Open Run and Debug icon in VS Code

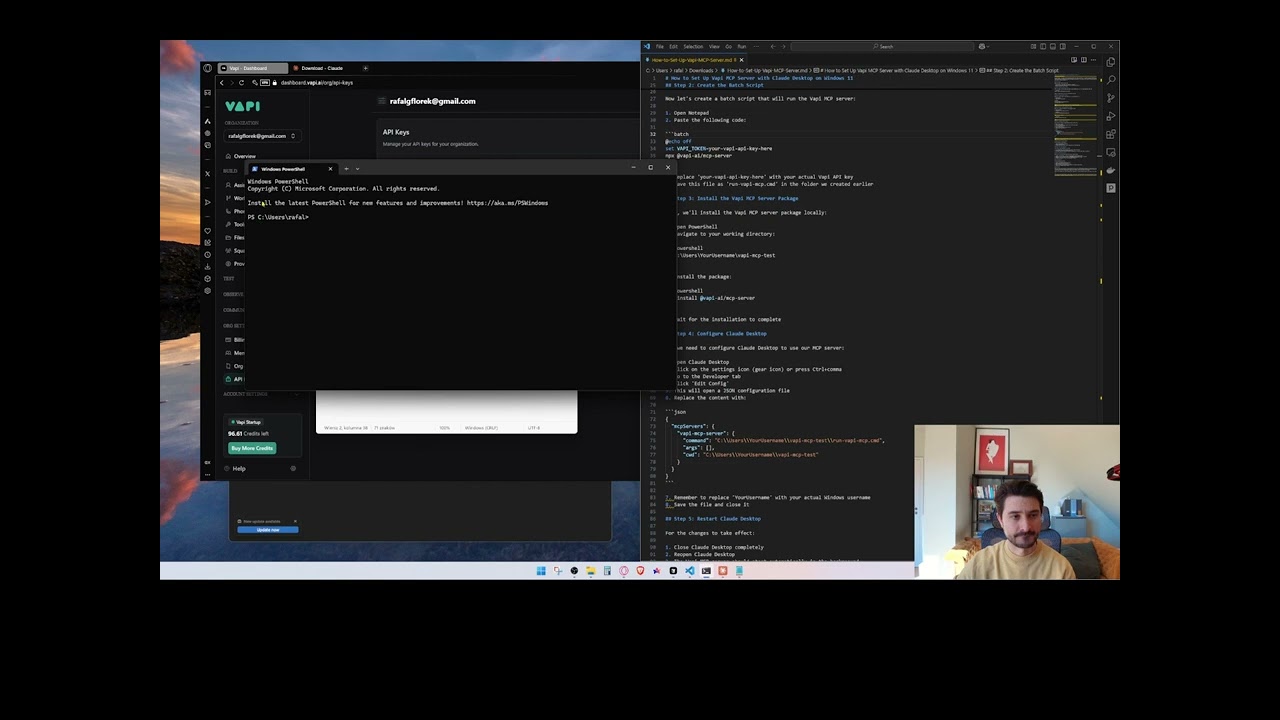(x=1110, y=116)
